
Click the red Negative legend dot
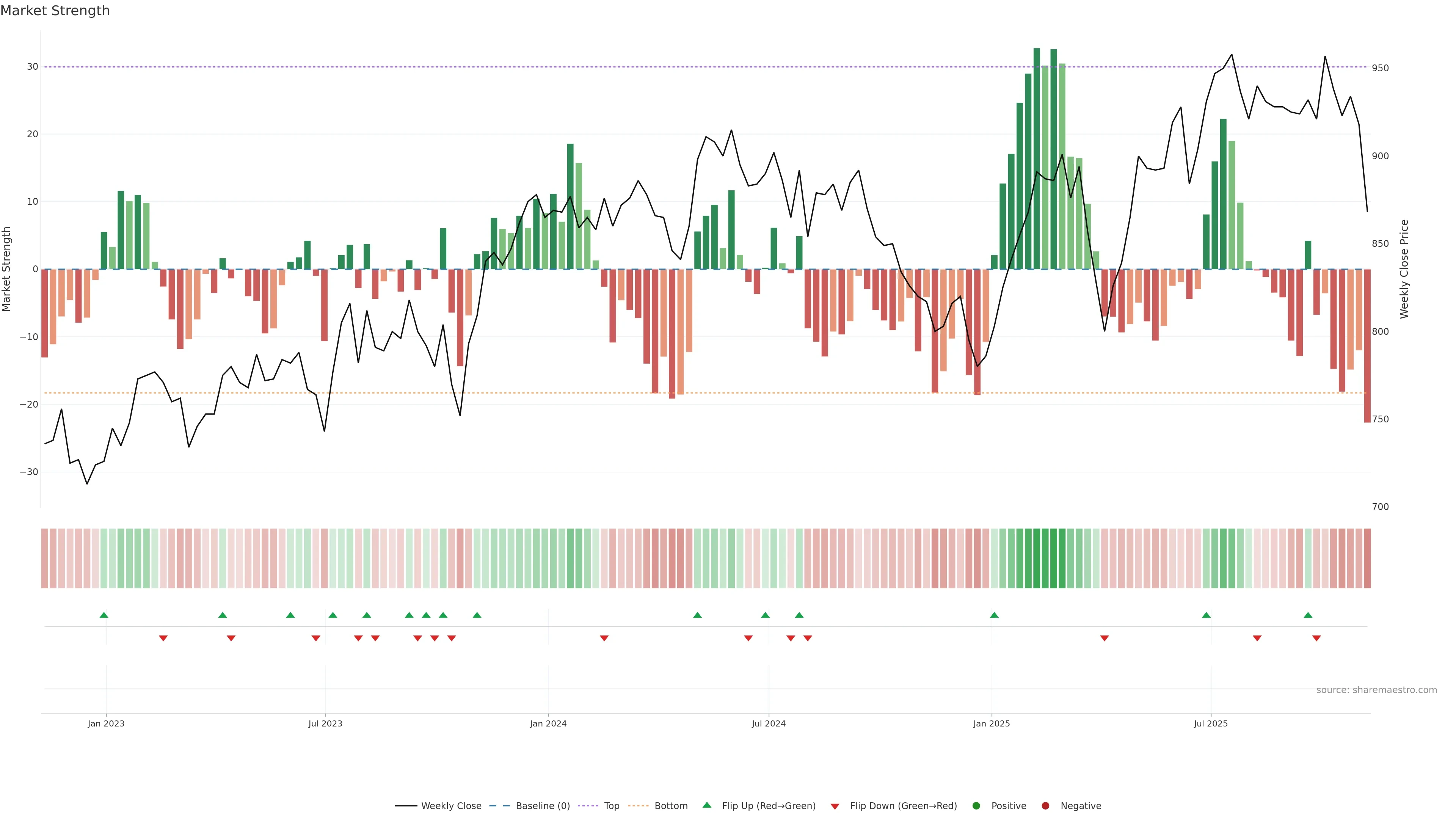[x=1045, y=805]
